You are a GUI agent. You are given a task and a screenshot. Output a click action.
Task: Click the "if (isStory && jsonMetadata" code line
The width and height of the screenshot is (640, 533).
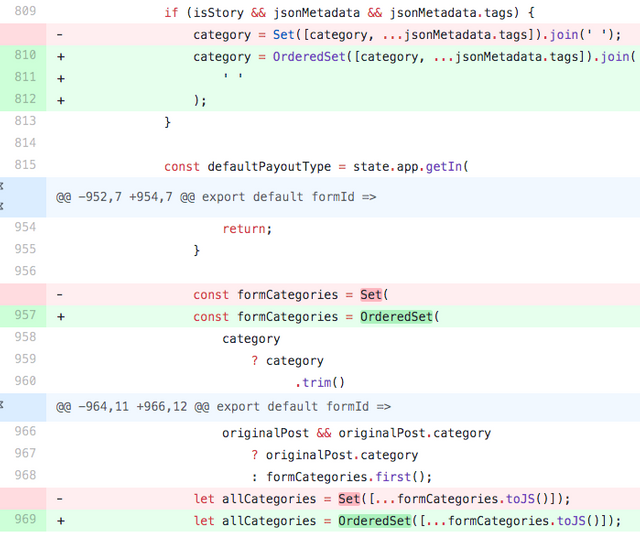click(x=349, y=13)
